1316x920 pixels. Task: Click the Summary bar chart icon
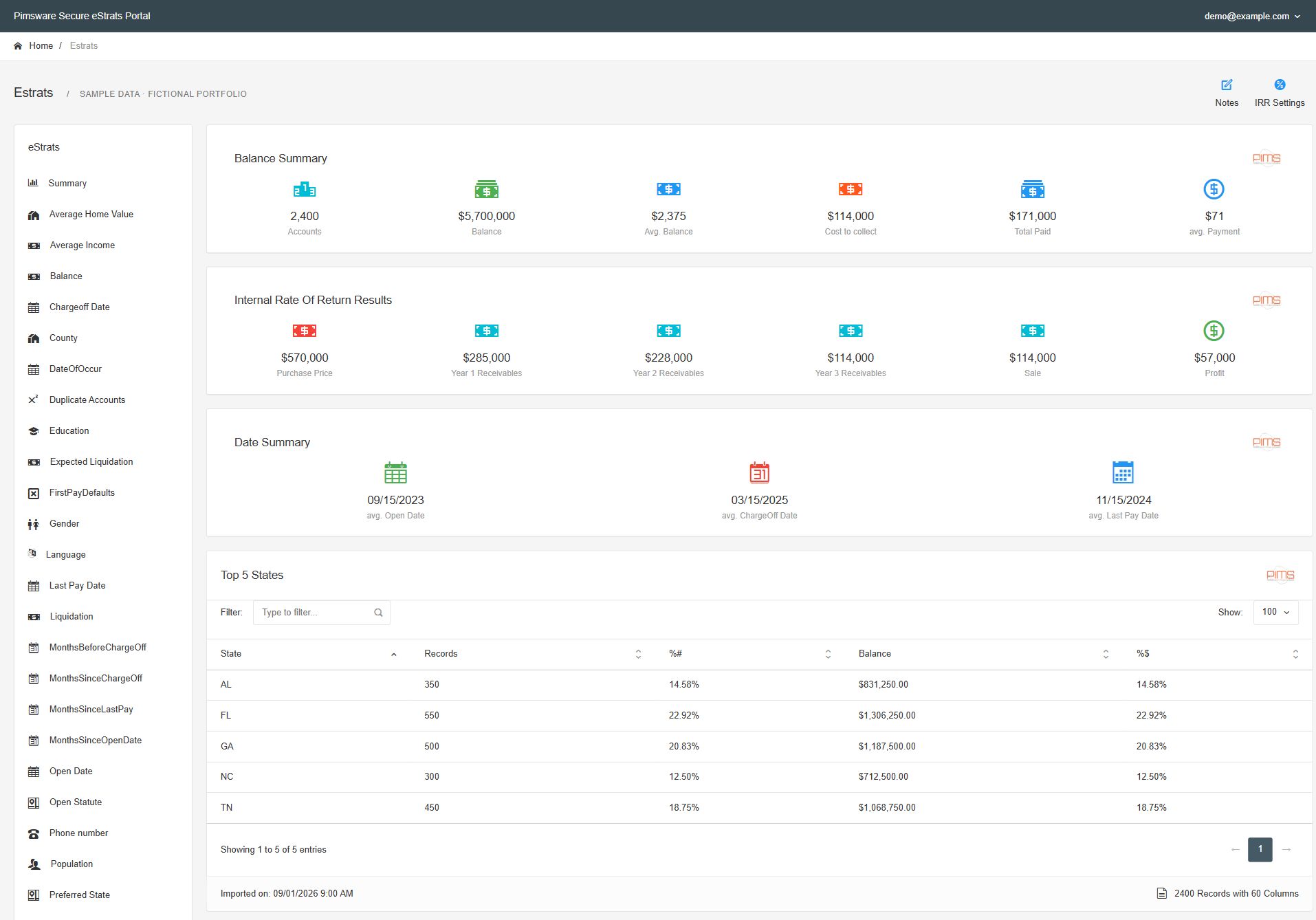point(33,183)
